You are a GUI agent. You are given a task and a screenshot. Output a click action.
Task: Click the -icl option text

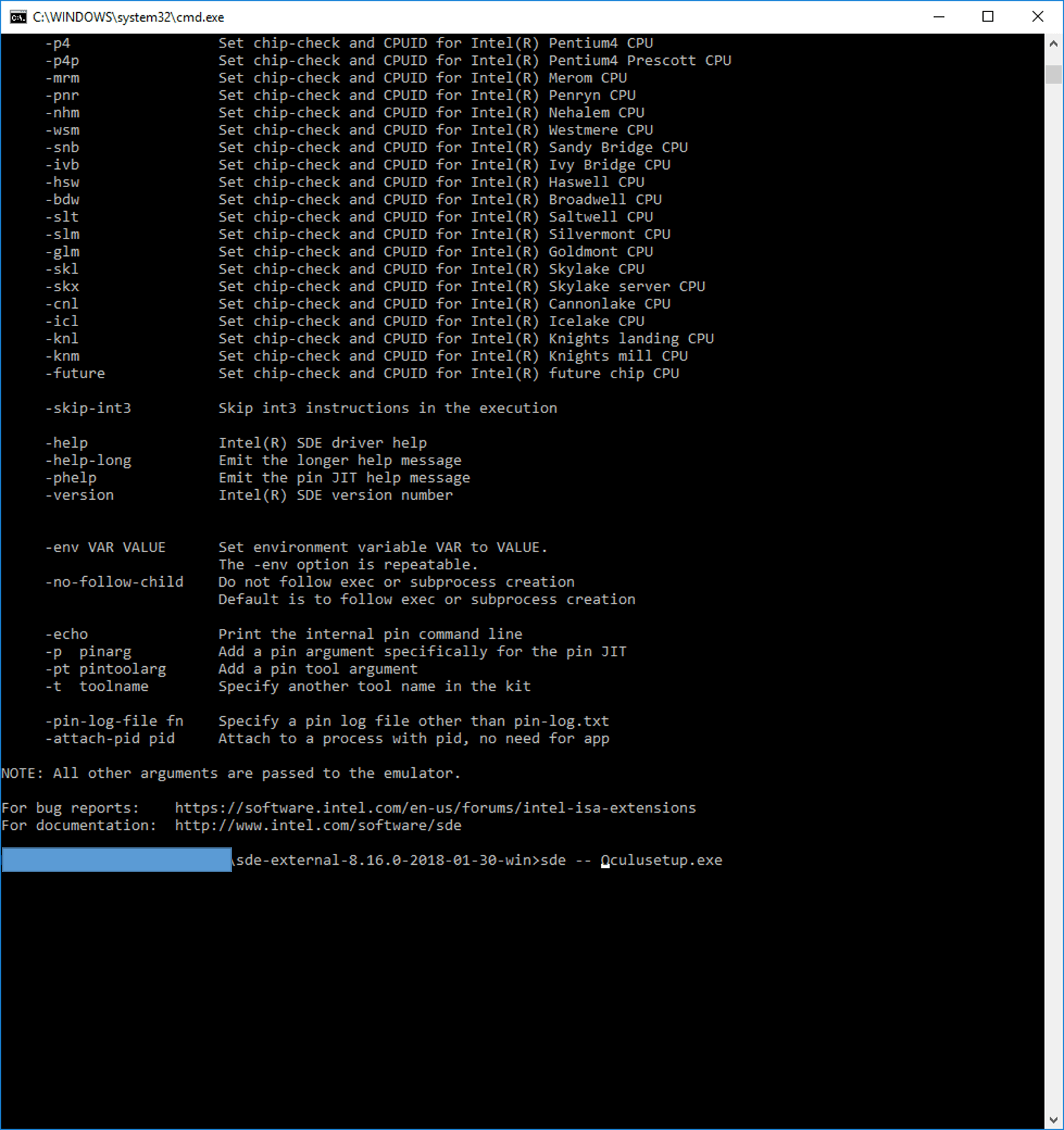pos(62,321)
